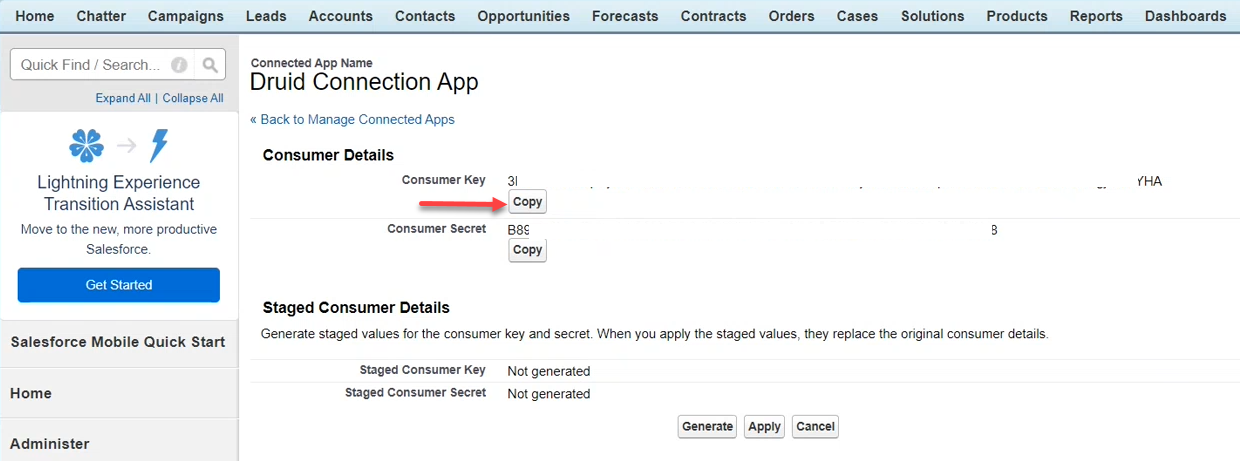This screenshot has height=461, width=1240.
Task: Copy the Consumer Secret
Action: pos(527,250)
